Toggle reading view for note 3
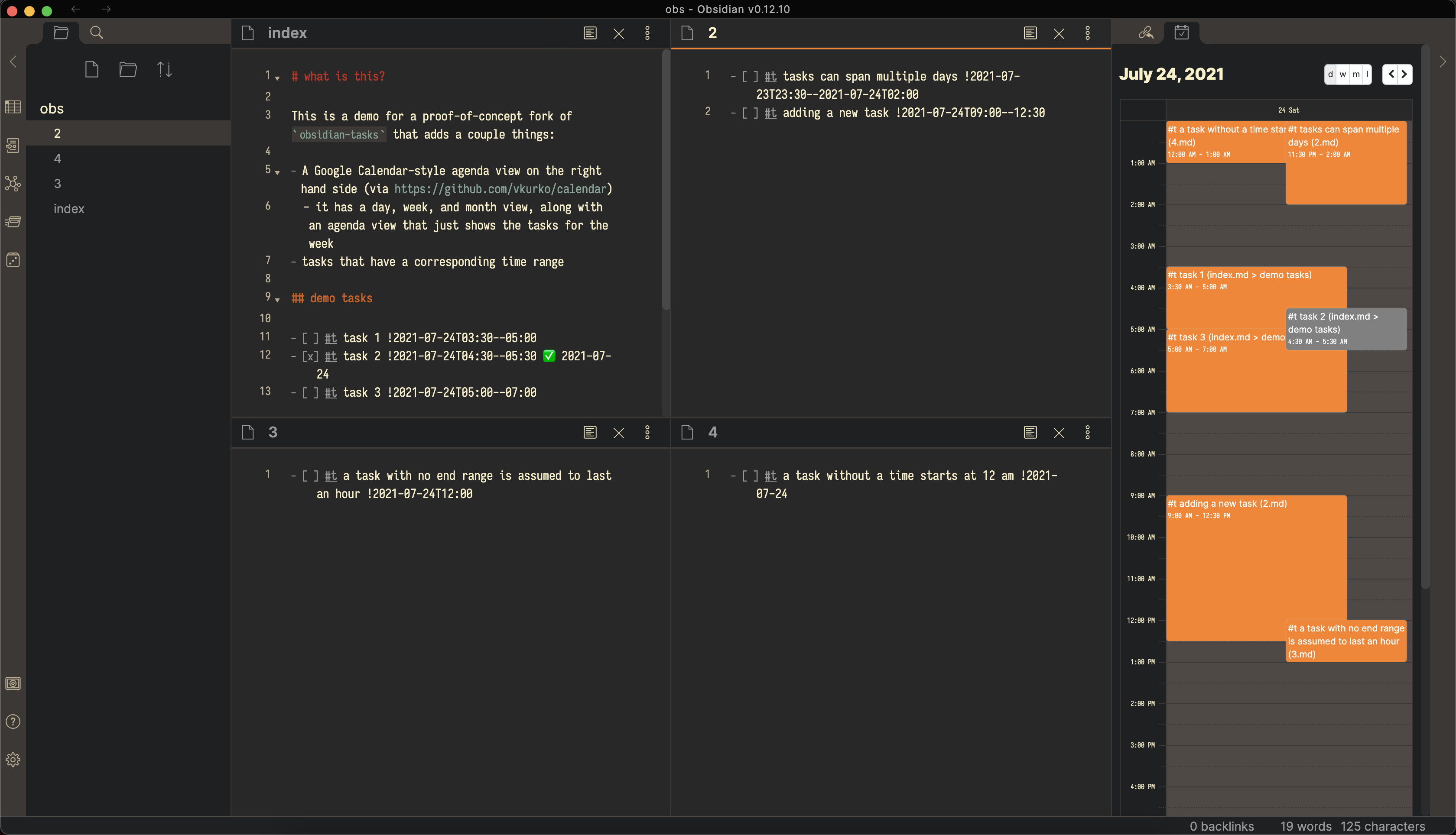 pos(590,432)
